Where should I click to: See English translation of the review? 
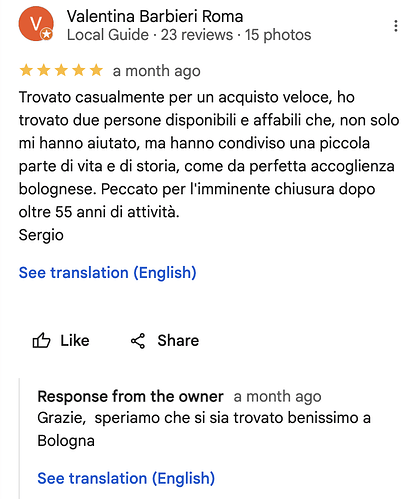[x=107, y=273]
